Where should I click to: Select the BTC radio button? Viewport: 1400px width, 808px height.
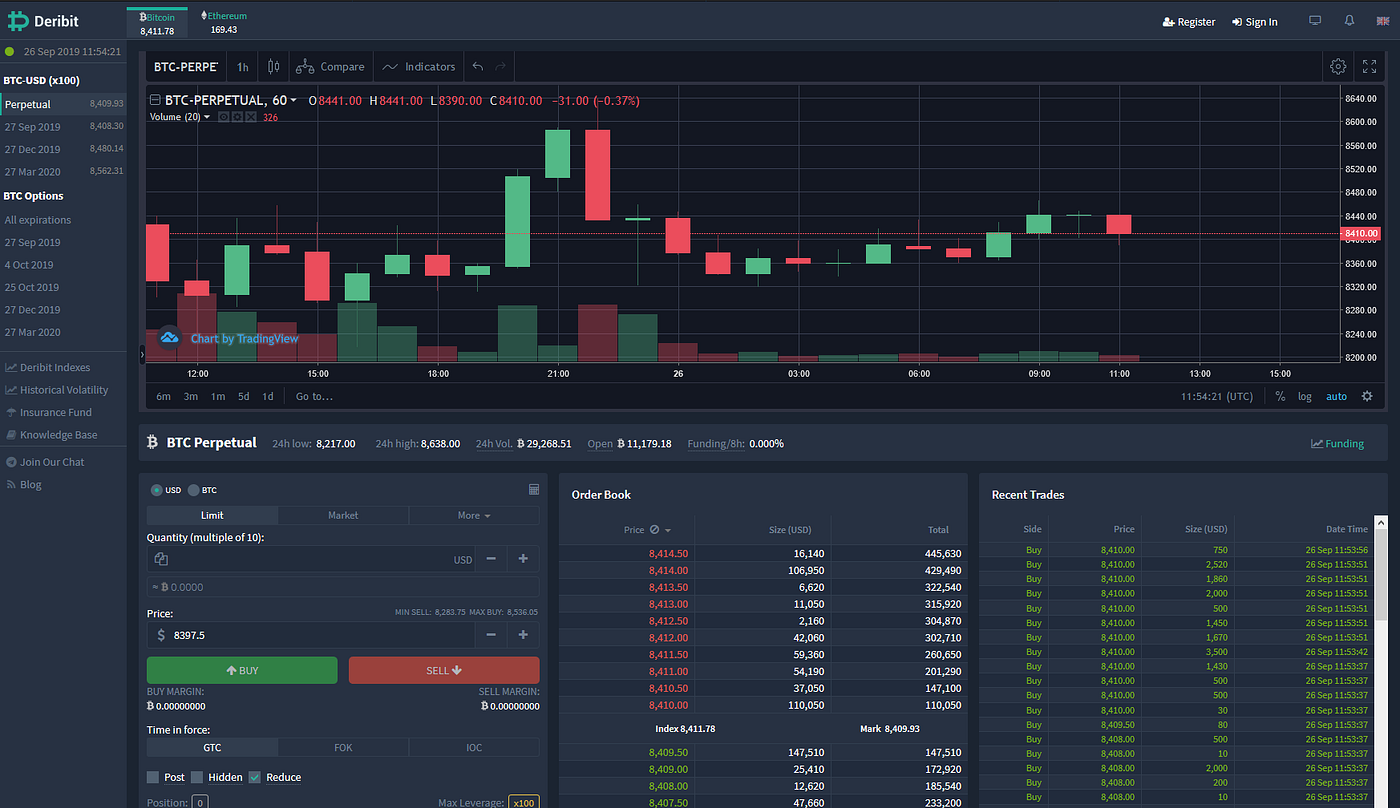click(x=193, y=490)
